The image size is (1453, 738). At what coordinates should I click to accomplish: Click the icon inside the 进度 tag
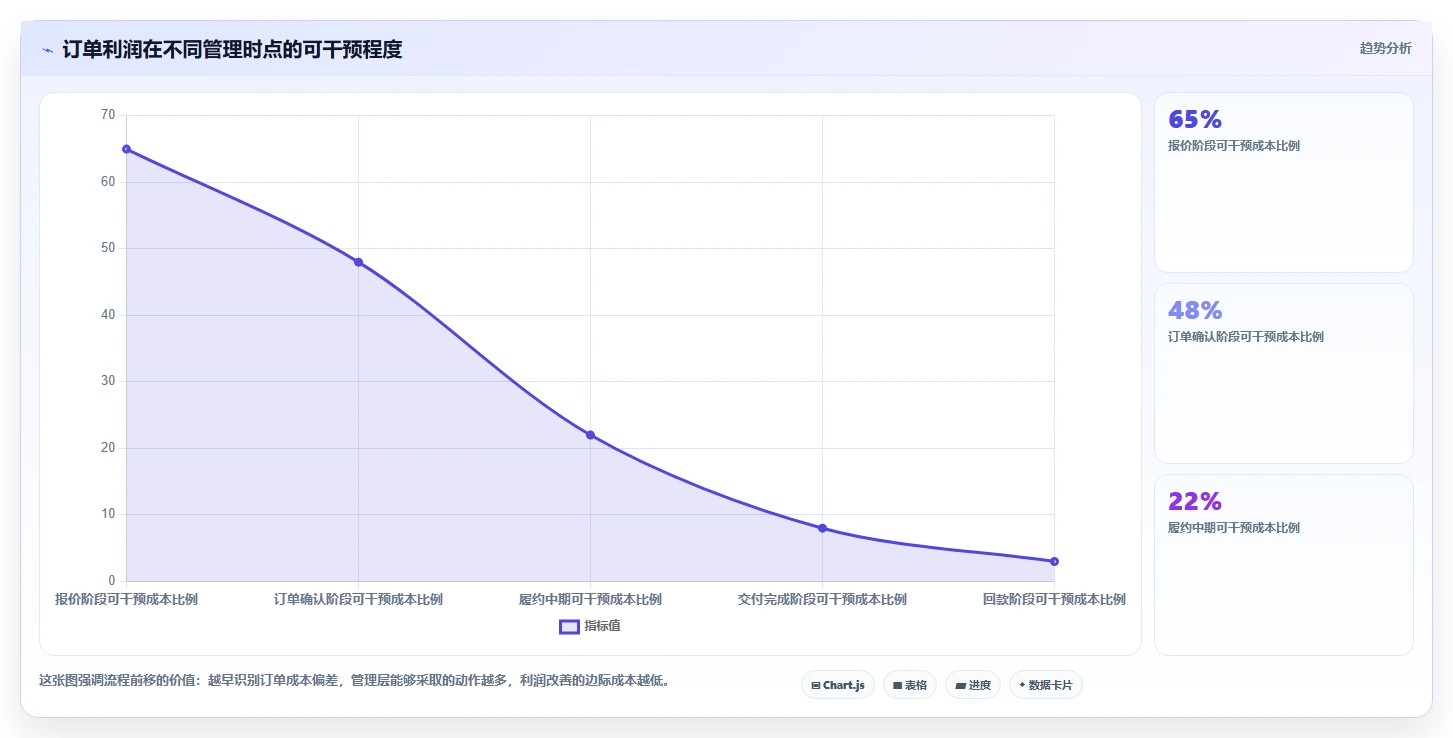[960, 686]
